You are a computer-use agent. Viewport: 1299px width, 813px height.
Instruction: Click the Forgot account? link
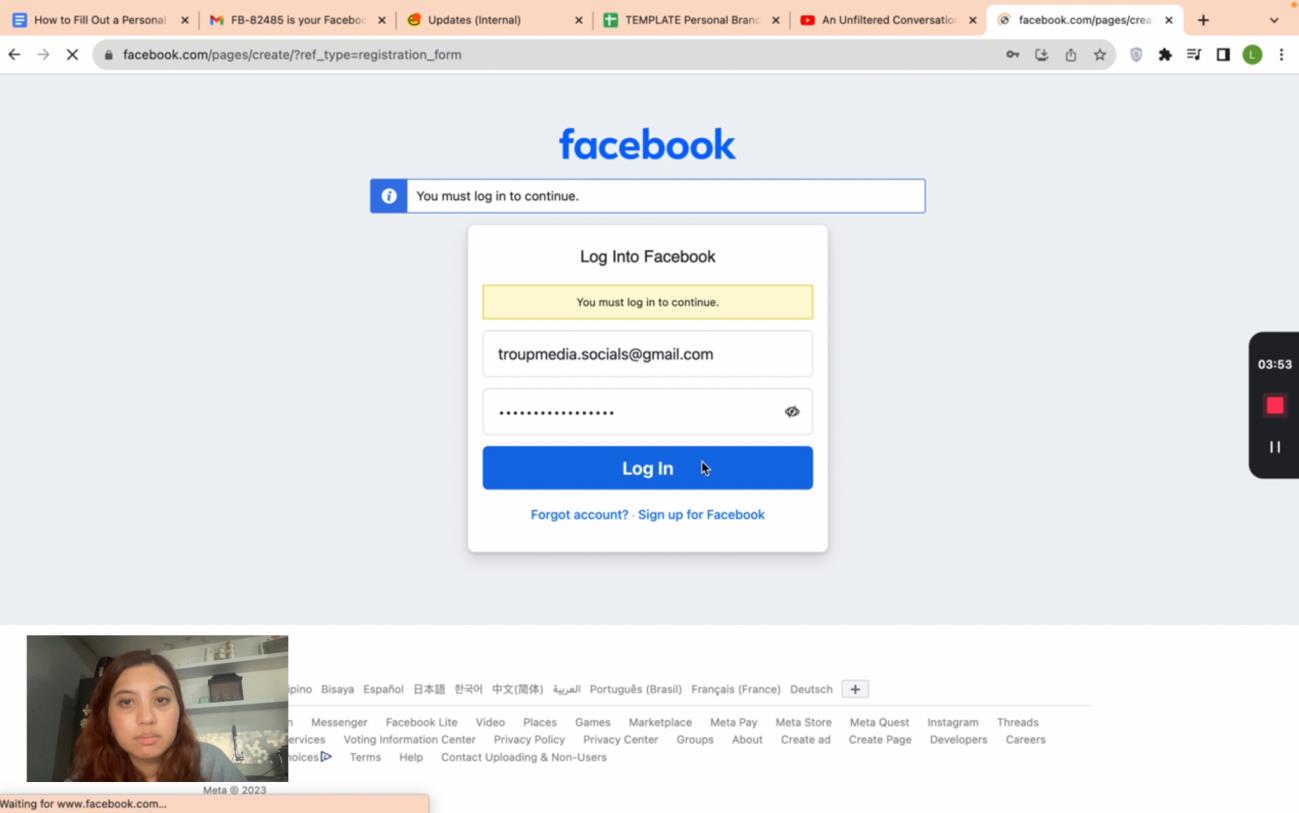pyautogui.click(x=579, y=515)
